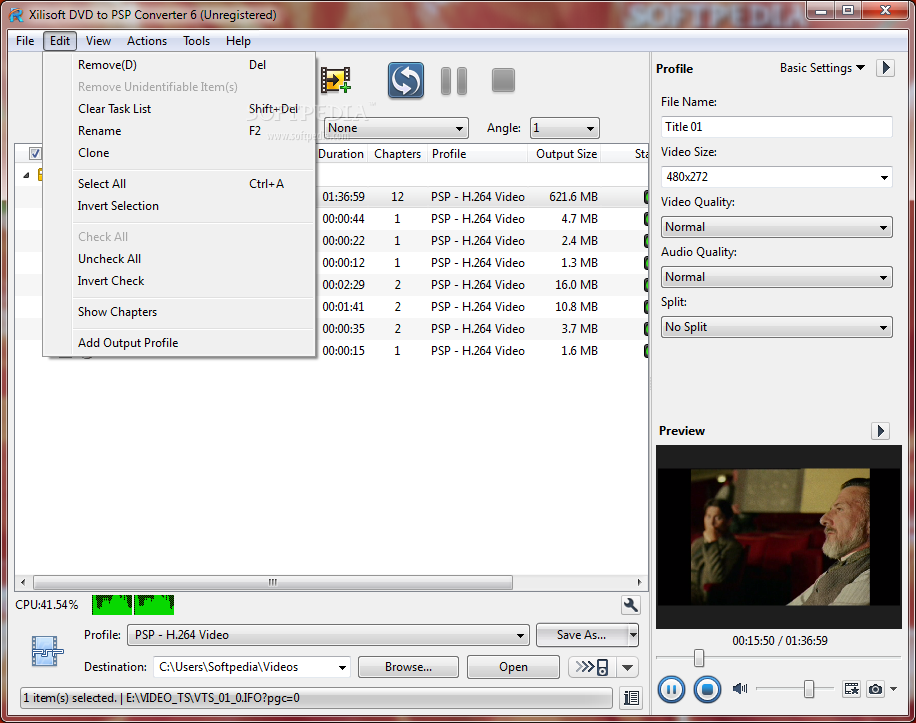
Task: Click the Browse... button
Action: point(408,667)
